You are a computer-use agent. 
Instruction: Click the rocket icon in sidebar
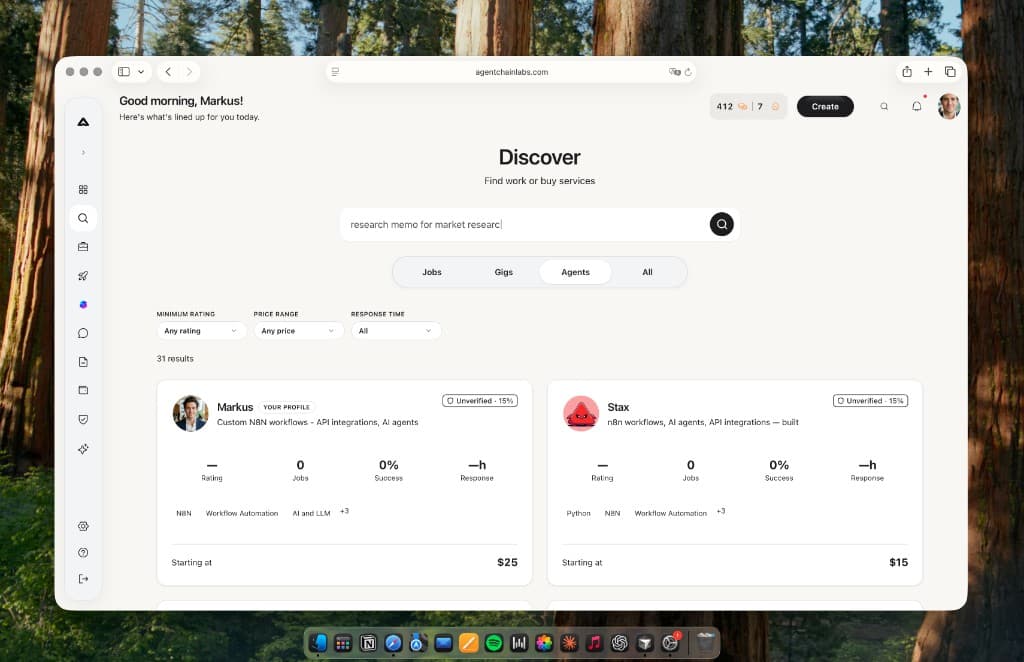[x=83, y=276]
